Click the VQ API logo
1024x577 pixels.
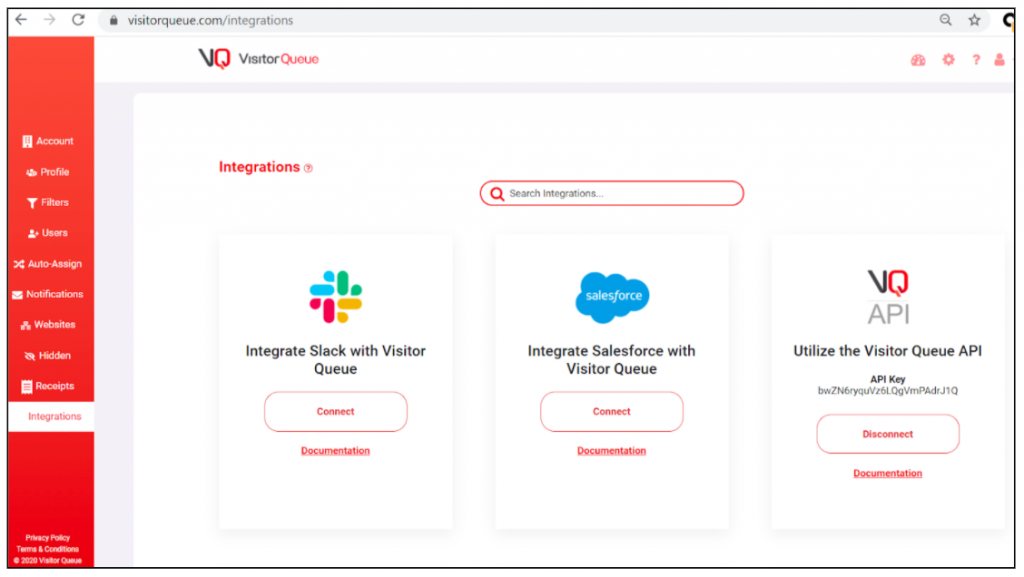click(x=888, y=297)
